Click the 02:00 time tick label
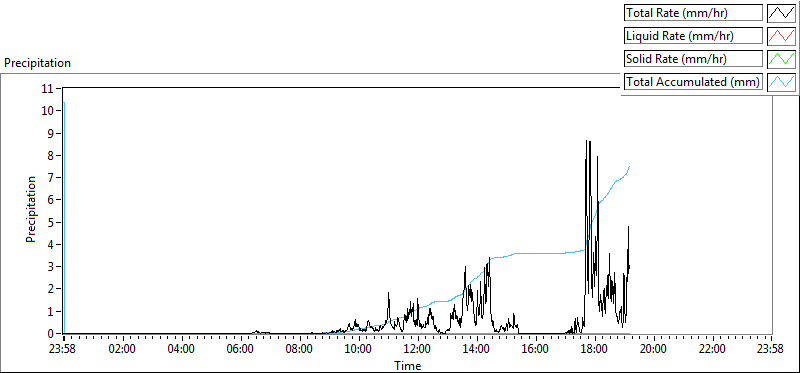This screenshot has height=373, width=800. [x=123, y=350]
